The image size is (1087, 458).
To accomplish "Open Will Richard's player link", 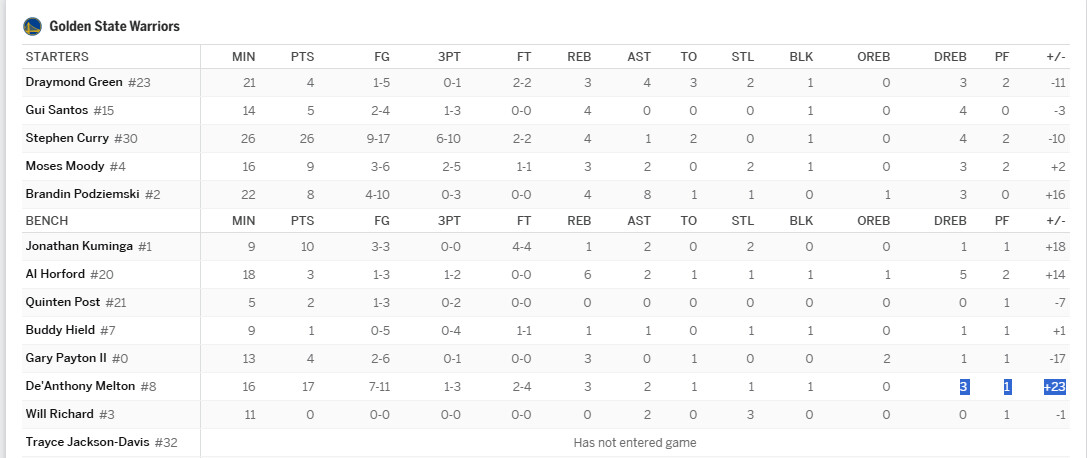I will 60,414.
